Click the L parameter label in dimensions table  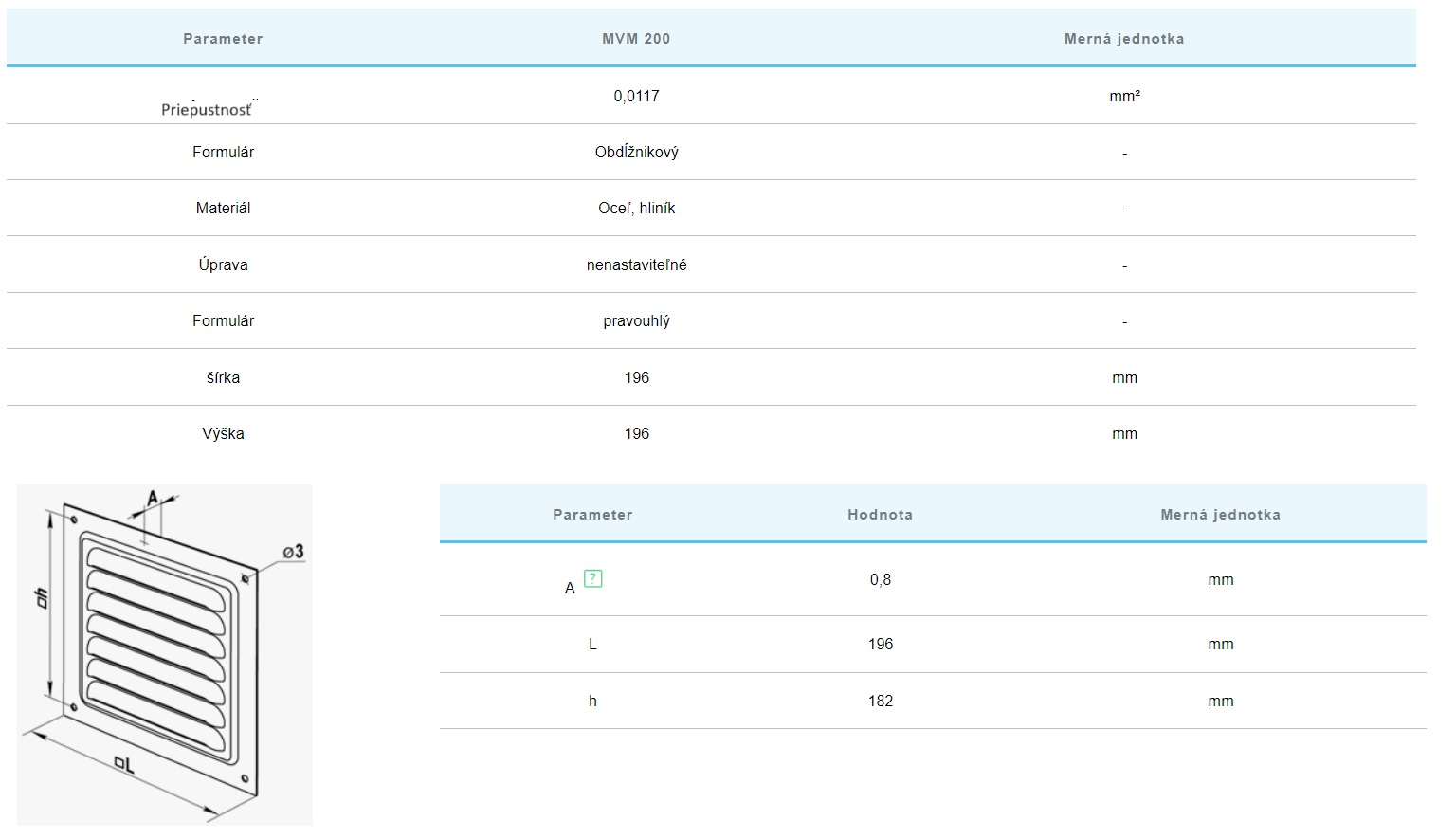[x=592, y=644]
